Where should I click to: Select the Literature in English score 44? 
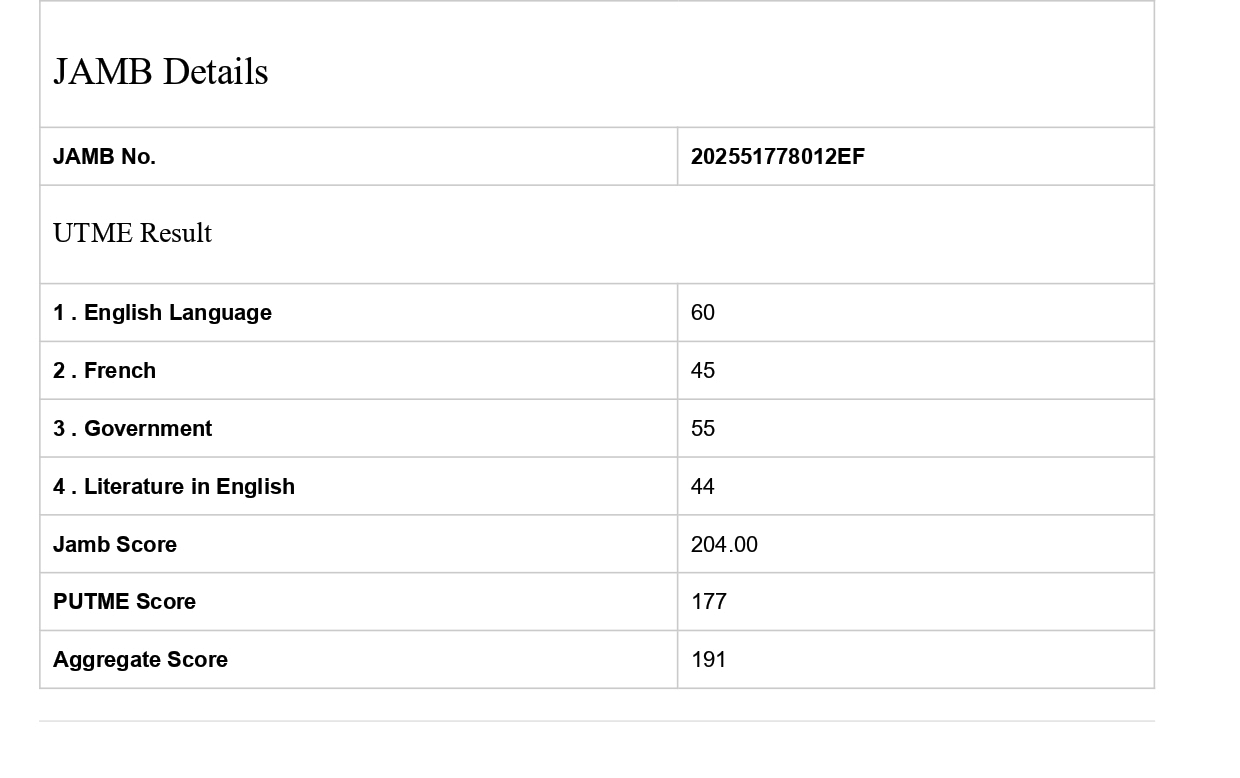click(703, 487)
